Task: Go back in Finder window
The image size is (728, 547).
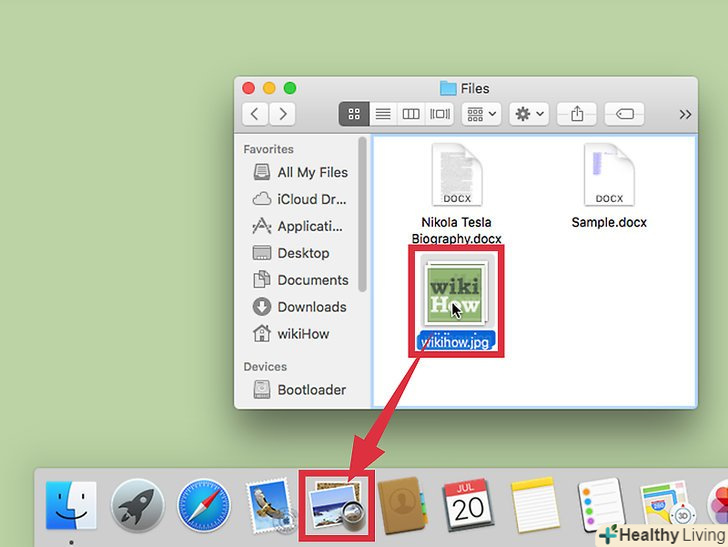Action: 255,114
